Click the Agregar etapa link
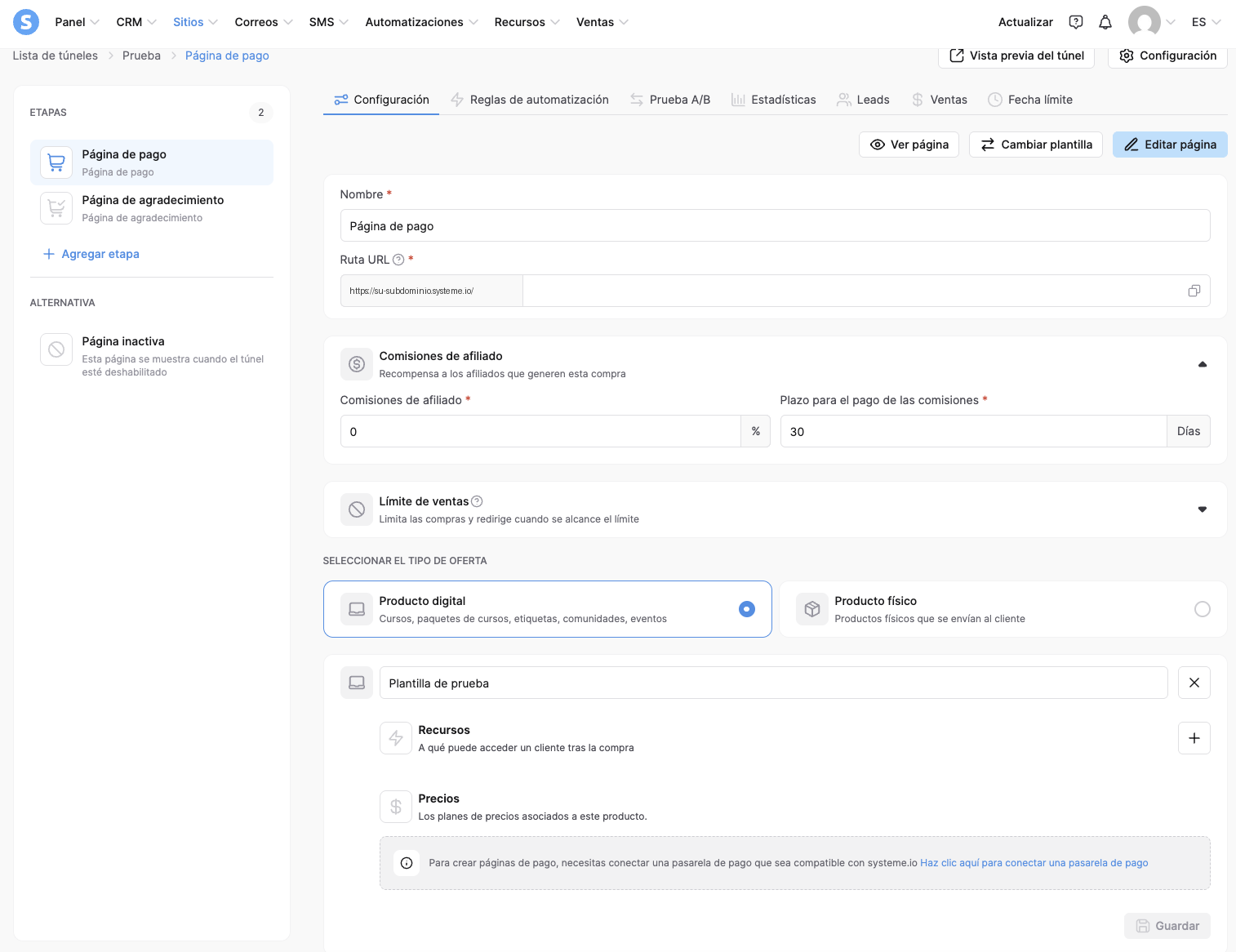Screen dimensions: 1236x952 click(x=91, y=254)
